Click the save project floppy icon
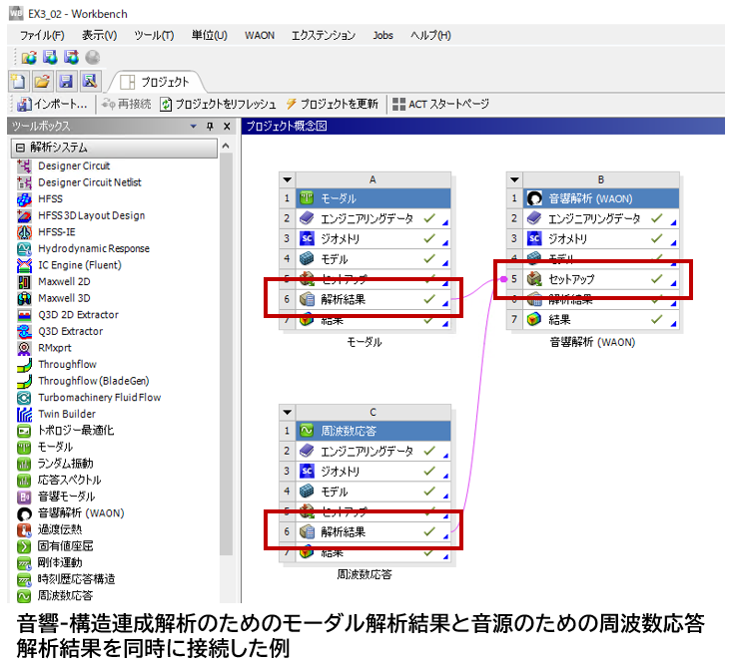Image resolution: width=731 pixels, height=663 pixels. point(66,82)
